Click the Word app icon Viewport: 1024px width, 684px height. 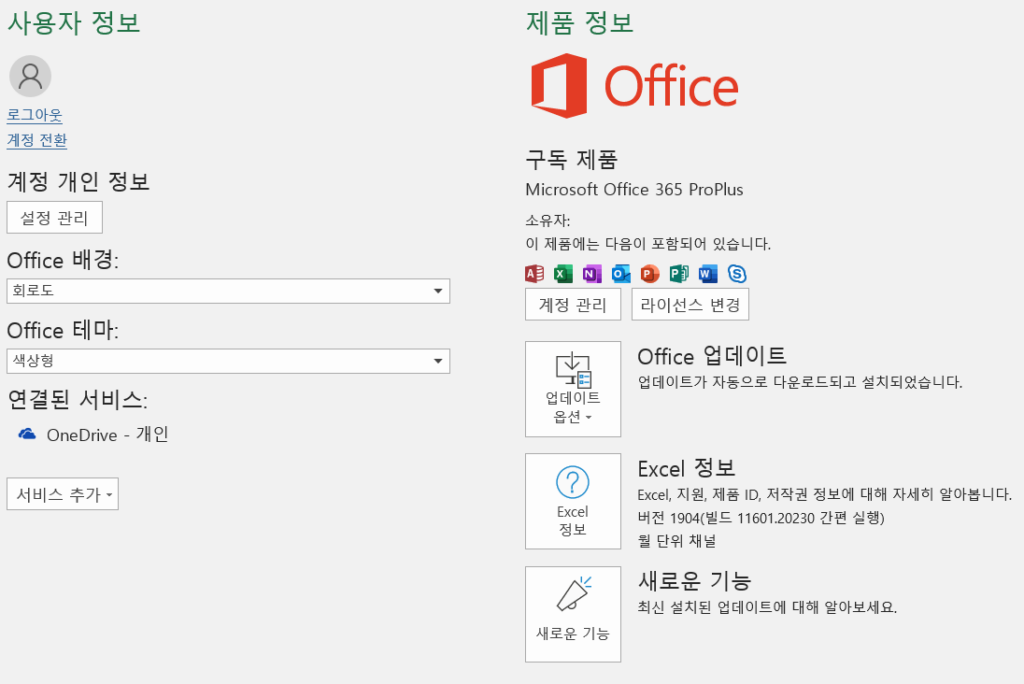[708, 273]
